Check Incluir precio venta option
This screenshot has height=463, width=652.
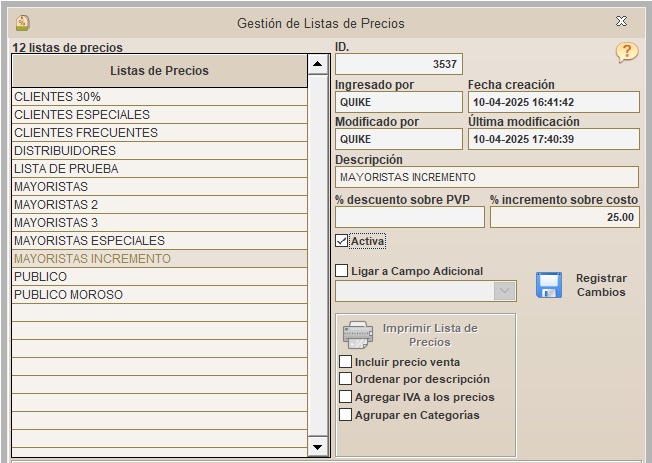click(346, 361)
